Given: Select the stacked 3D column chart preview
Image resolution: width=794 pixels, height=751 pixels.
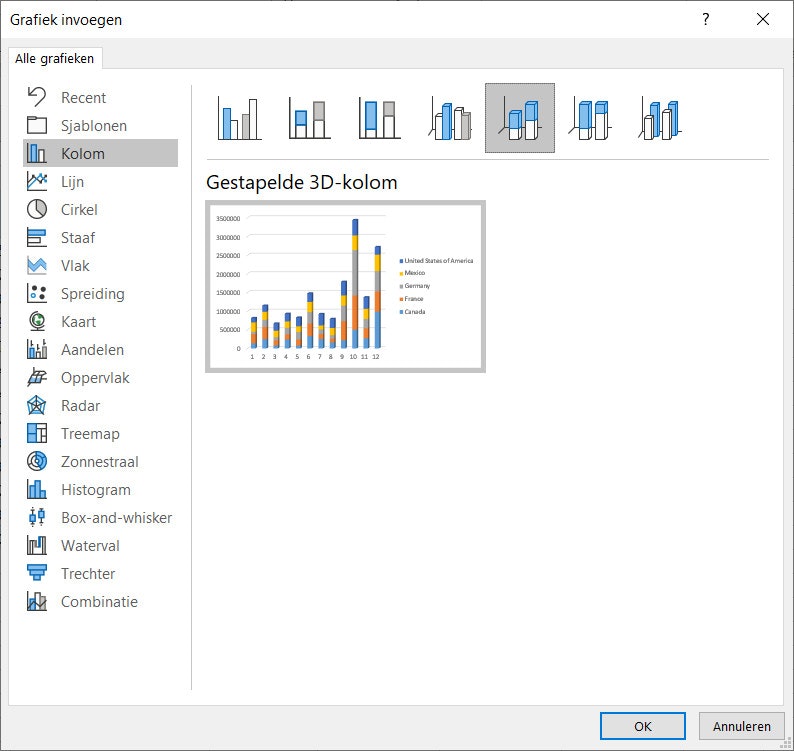Looking at the screenshot, I should click(345, 287).
